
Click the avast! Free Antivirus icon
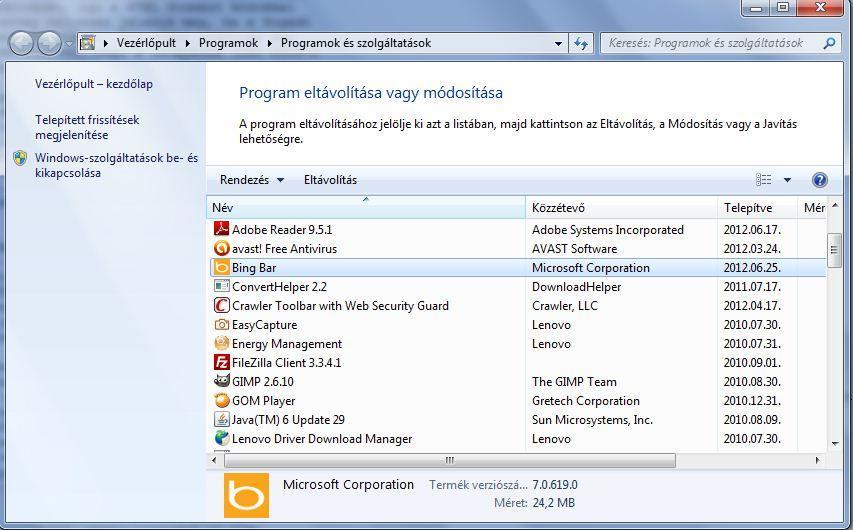(221, 248)
